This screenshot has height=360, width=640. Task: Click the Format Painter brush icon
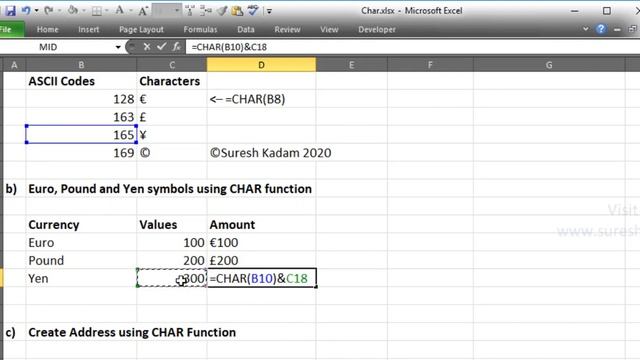222,11
